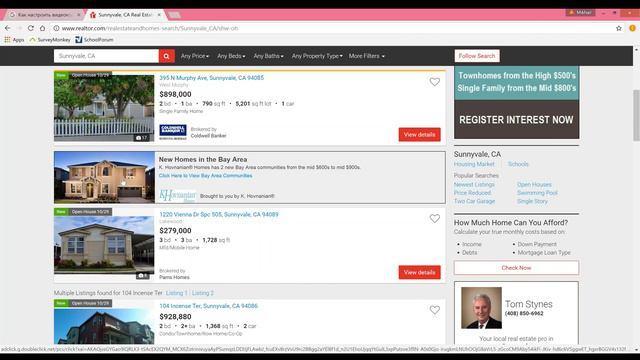Viewport: 640px width, 360px height.
Task: Open Schools link for Sunnyvale
Action: pos(518,164)
